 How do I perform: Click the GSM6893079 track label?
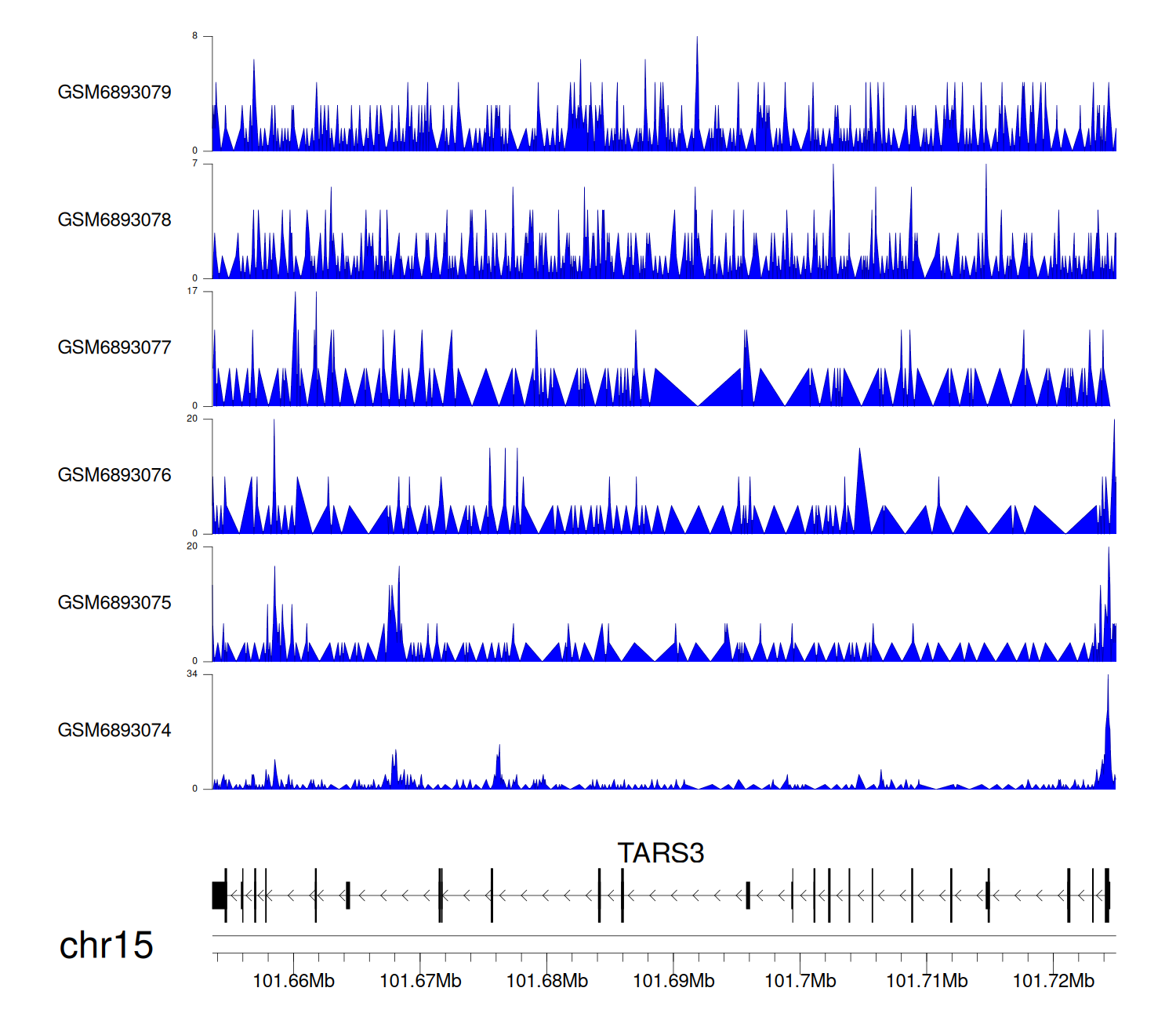pyautogui.click(x=114, y=93)
